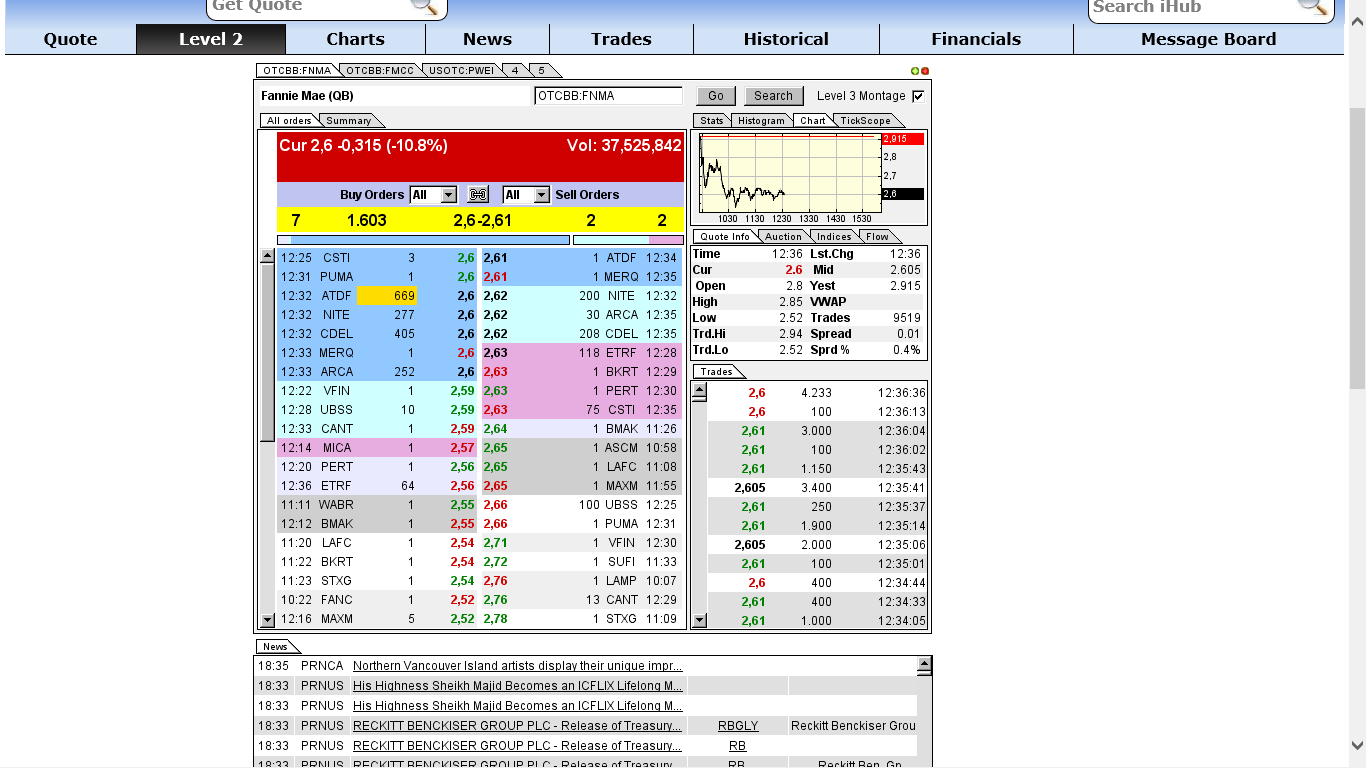Click the Trades list scroll-up arrow
The width and height of the screenshot is (1366, 768).
tap(700, 390)
